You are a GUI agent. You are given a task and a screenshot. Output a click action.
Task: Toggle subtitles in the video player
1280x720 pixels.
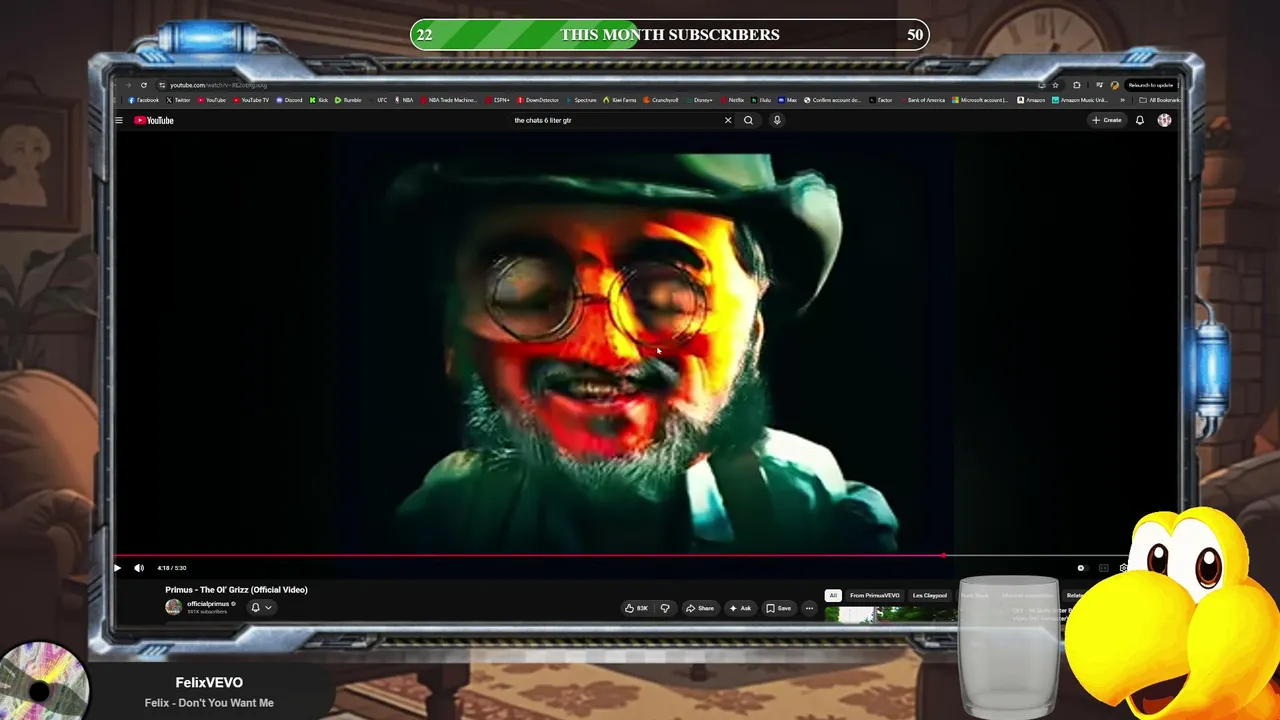tap(1103, 568)
